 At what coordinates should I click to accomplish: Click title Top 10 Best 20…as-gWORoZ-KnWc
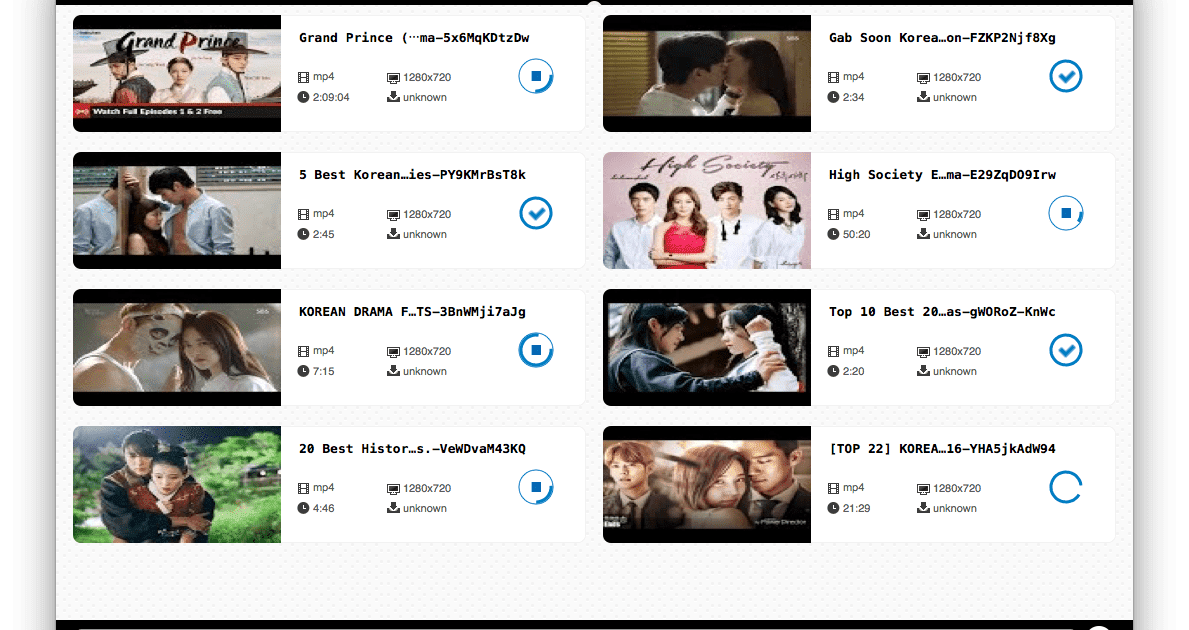942,312
